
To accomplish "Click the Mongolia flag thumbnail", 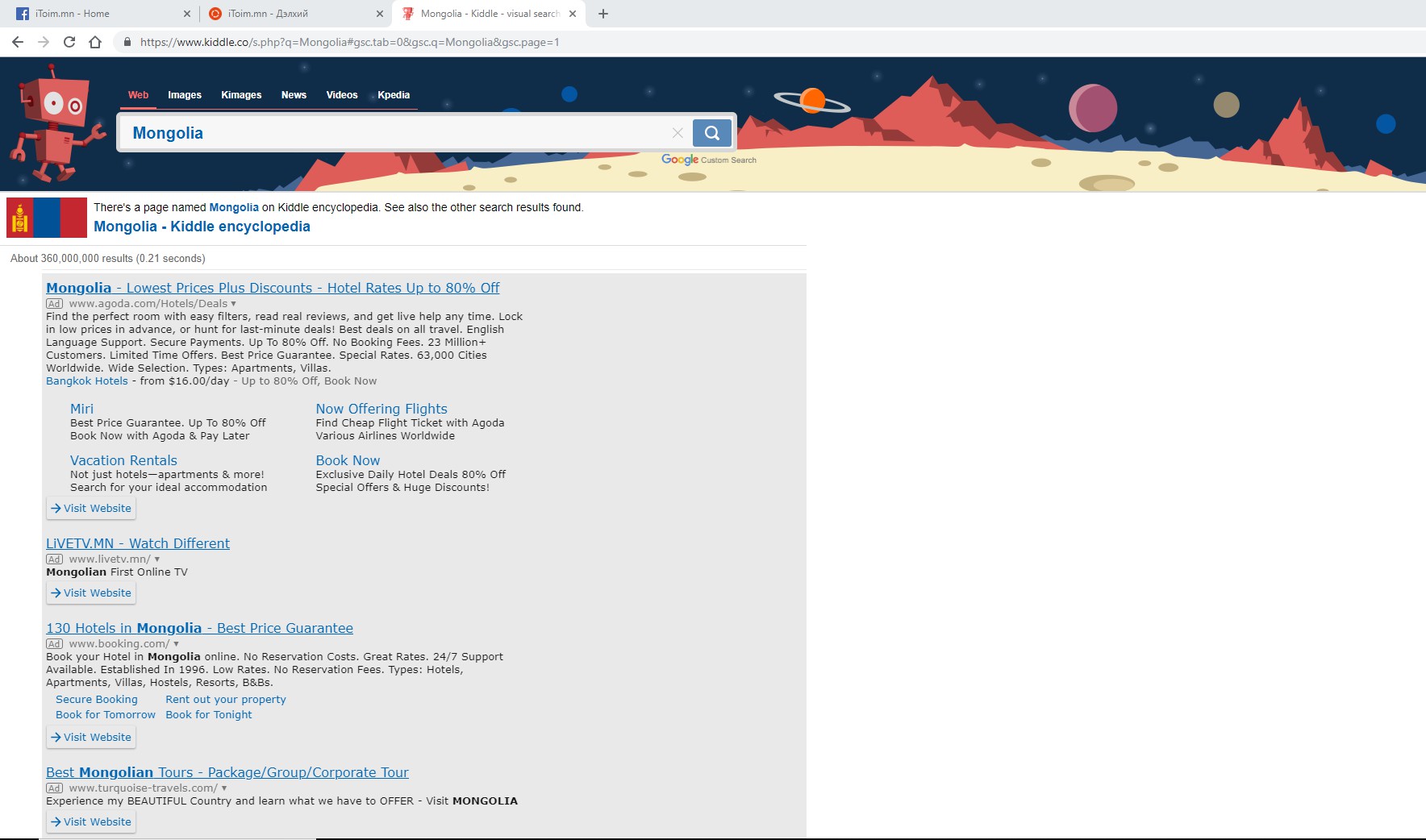I will 47,218.
